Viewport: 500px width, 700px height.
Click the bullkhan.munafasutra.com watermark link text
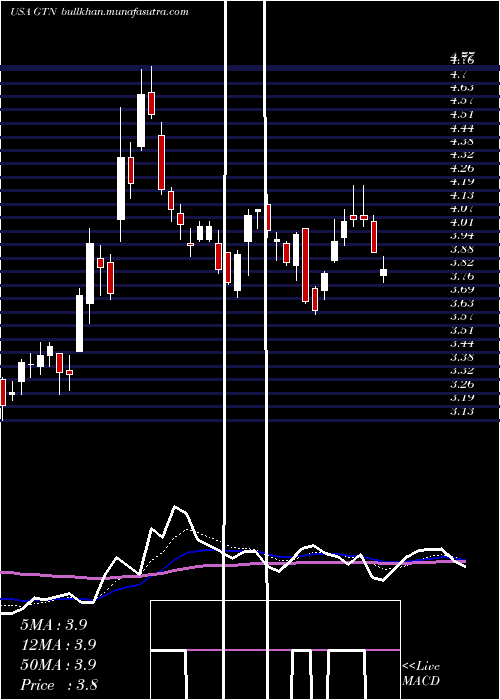click(124, 12)
